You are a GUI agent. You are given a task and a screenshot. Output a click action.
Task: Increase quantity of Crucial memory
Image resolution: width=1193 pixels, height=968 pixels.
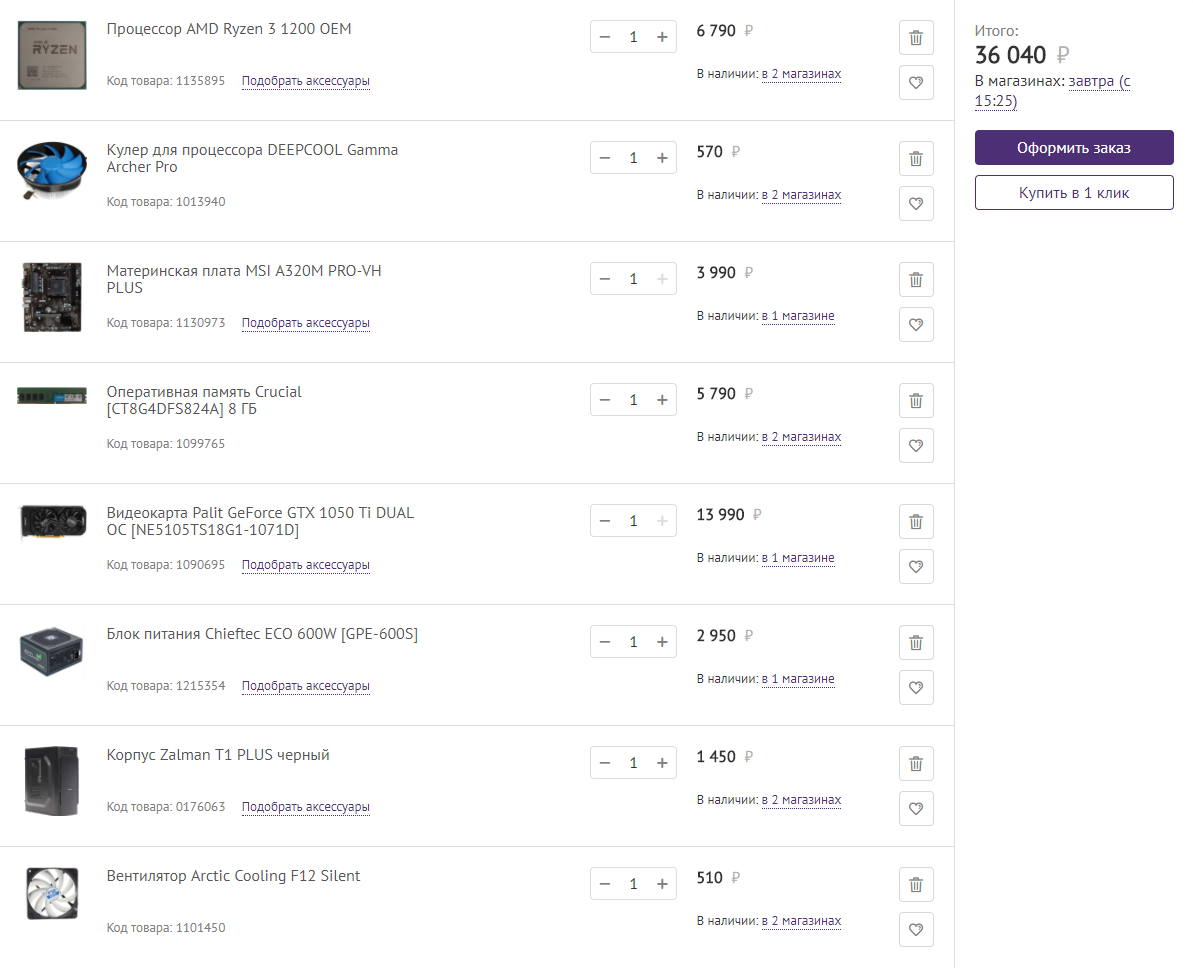click(662, 400)
